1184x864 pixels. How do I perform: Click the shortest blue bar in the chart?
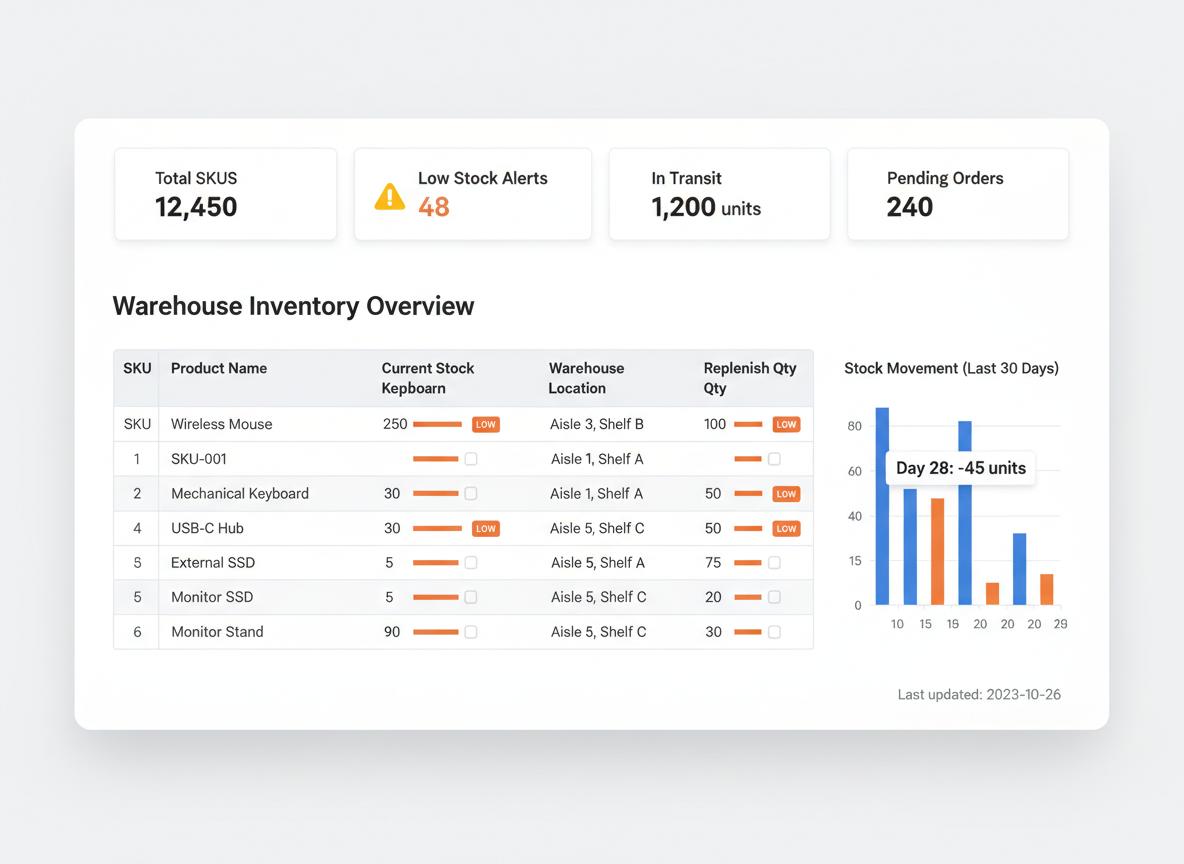(1019, 569)
